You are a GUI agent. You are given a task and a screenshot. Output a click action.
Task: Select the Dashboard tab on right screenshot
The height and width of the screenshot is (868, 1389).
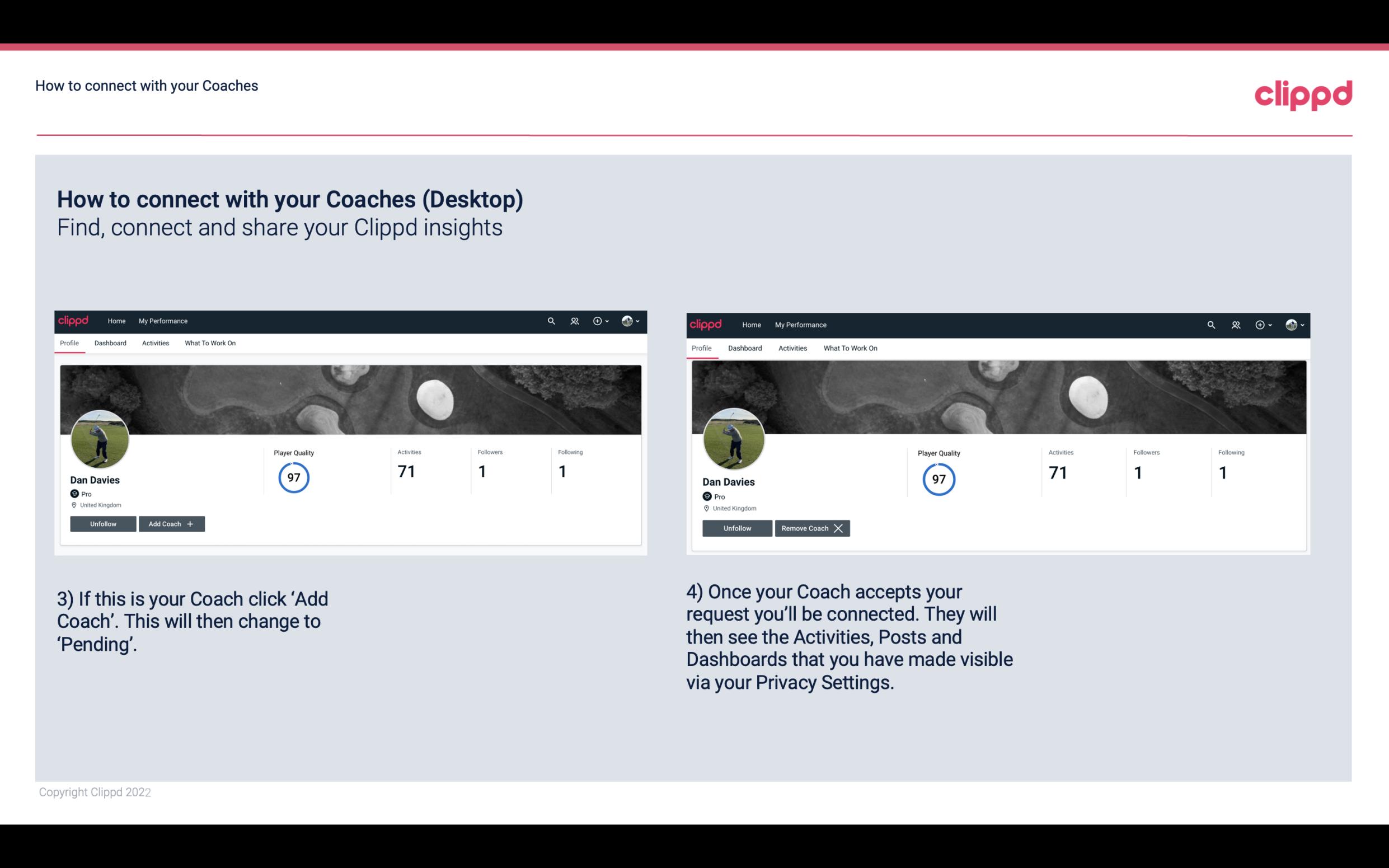tap(745, 348)
